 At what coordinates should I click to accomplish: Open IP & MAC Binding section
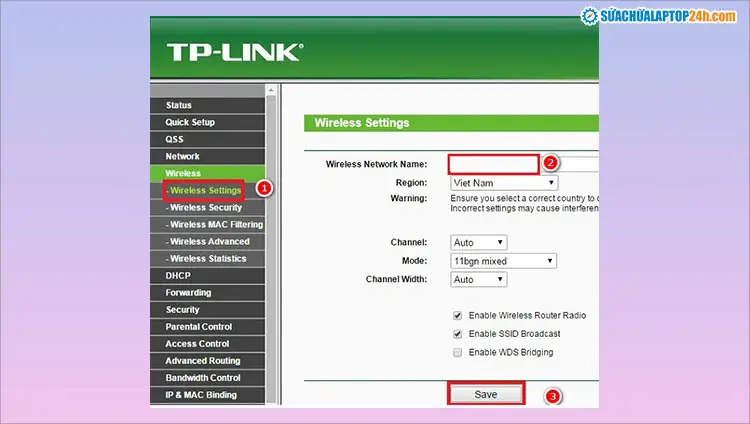point(207,395)
